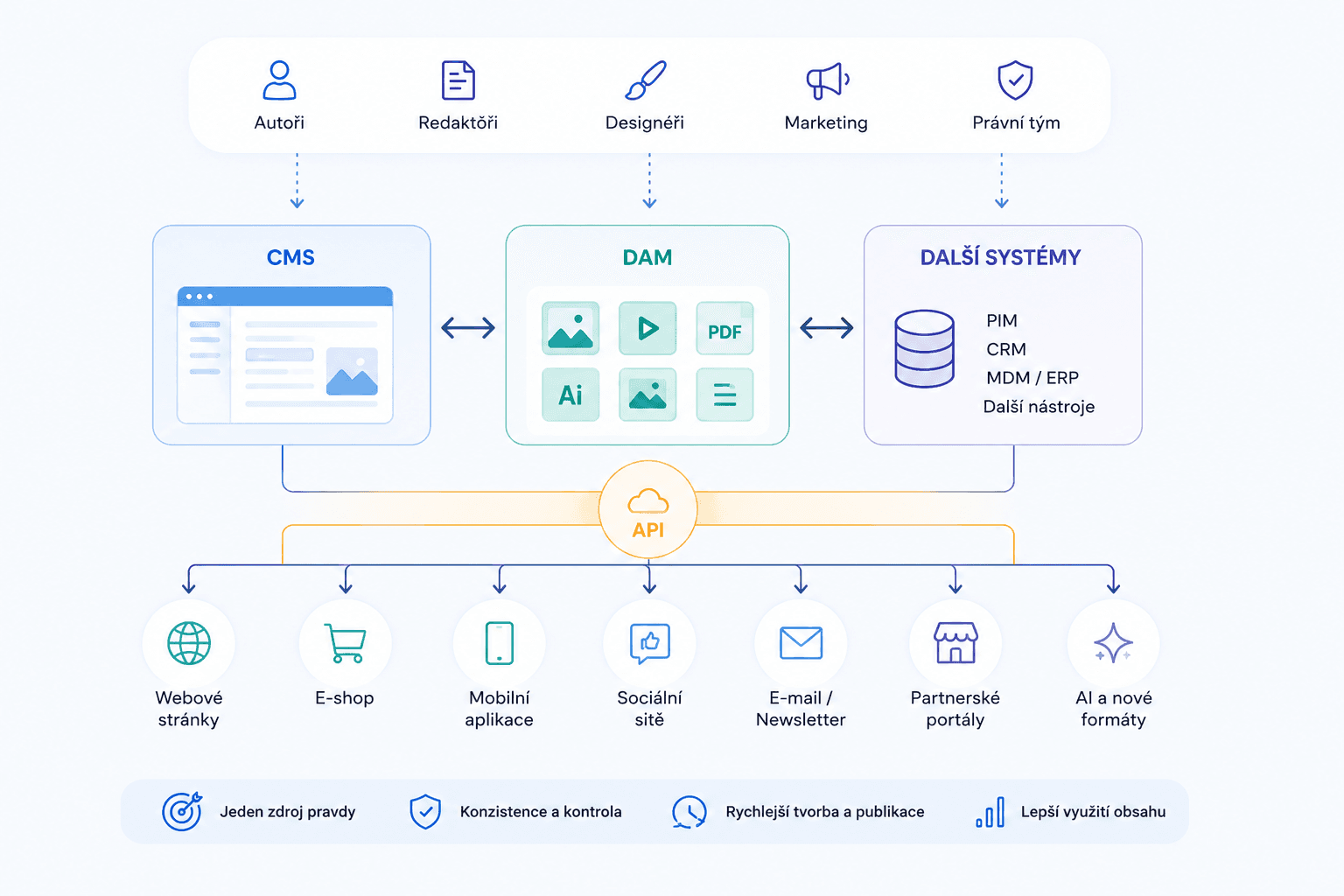This screenshot has width=1344, height=896.
Task: Click the E-shop shopping cart icon
Action: click(345, 643)
